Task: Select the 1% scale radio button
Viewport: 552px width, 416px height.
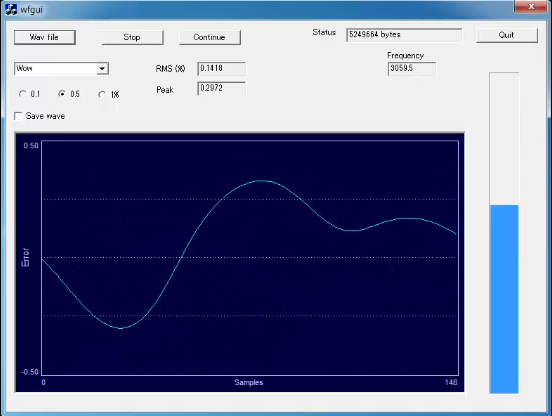Action: point(102,94)
